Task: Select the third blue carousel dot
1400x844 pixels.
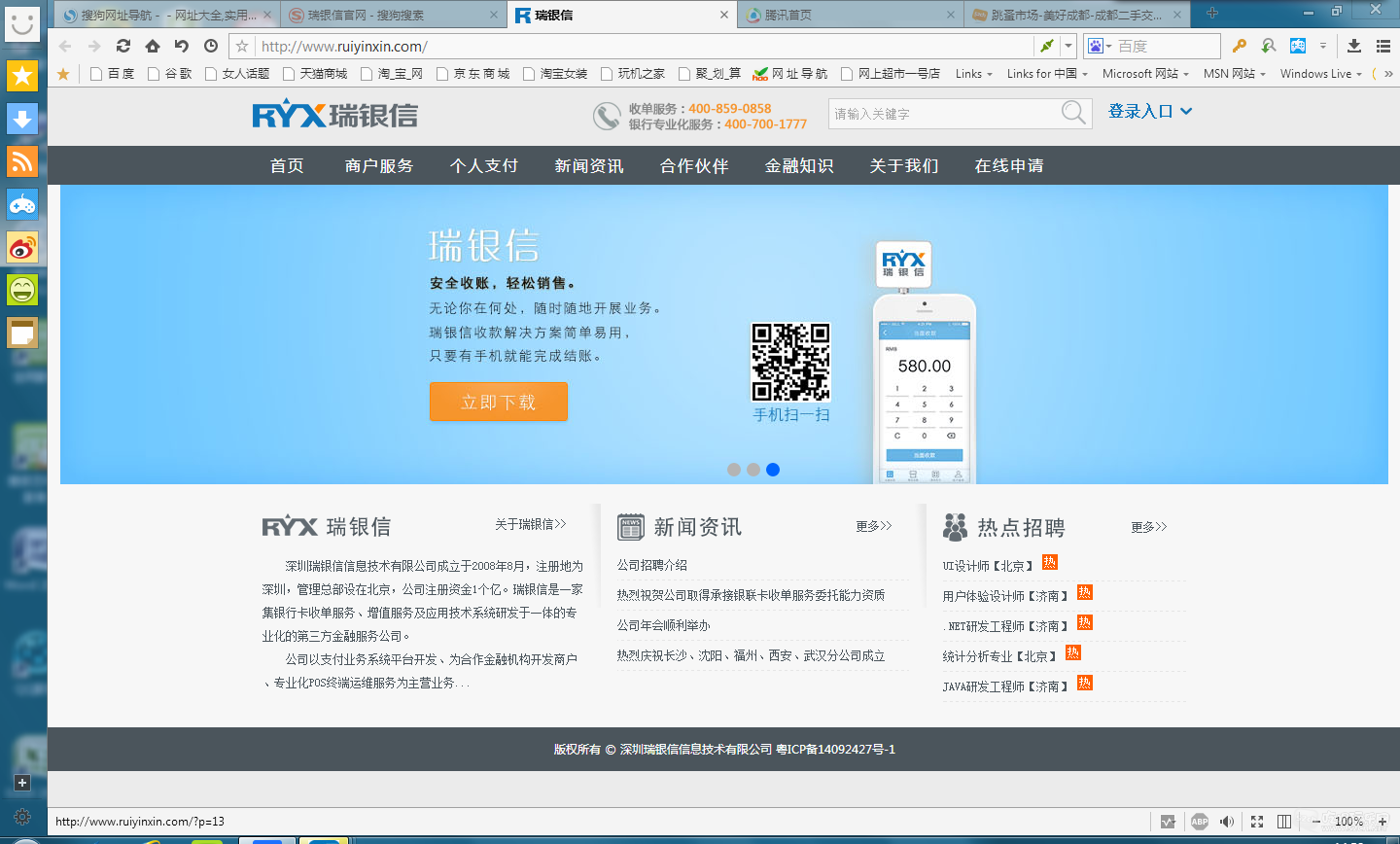Action: [x=773, y=470]
